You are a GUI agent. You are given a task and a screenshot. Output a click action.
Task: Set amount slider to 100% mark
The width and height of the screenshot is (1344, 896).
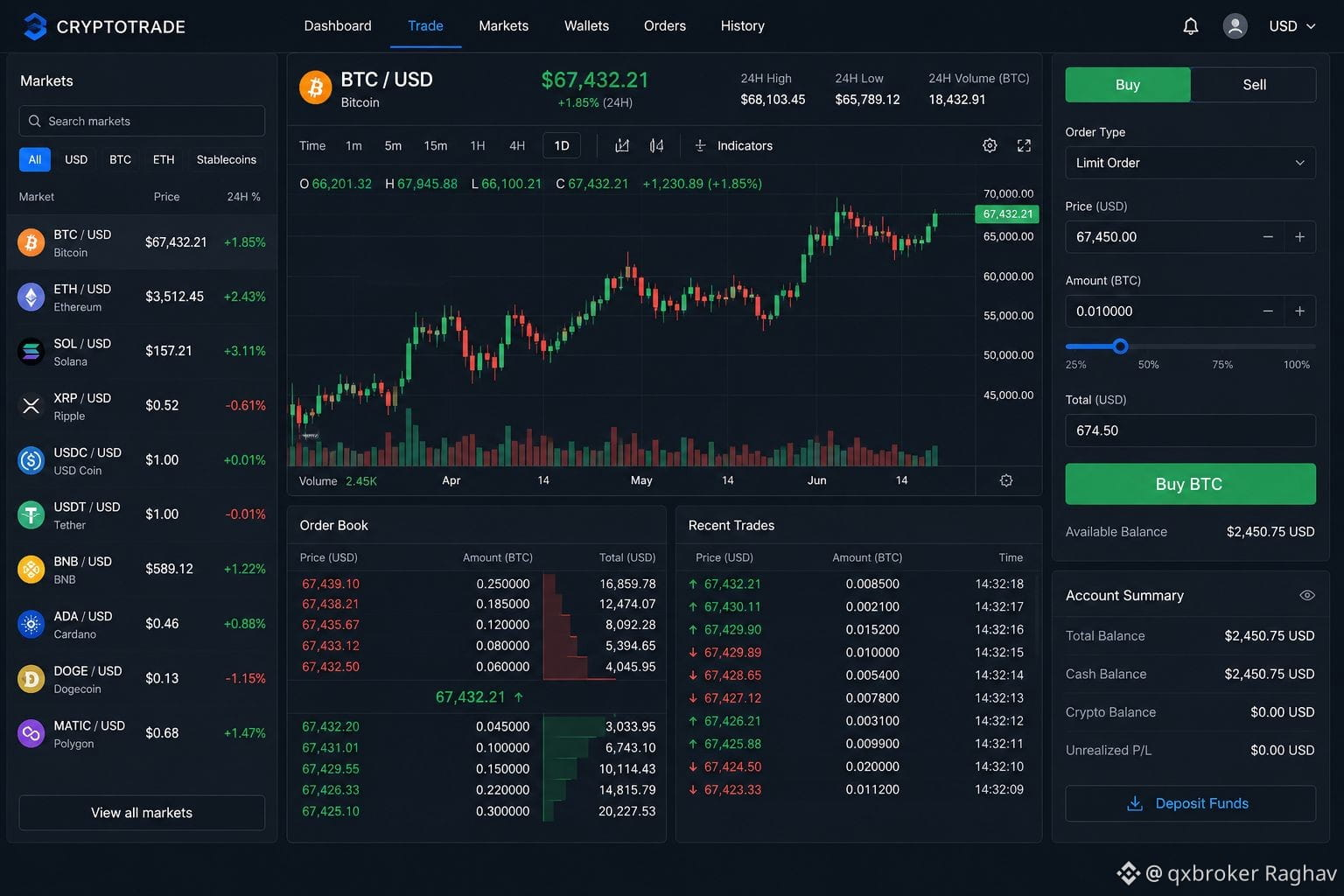pyautogui.click(x=1297, y=364)
